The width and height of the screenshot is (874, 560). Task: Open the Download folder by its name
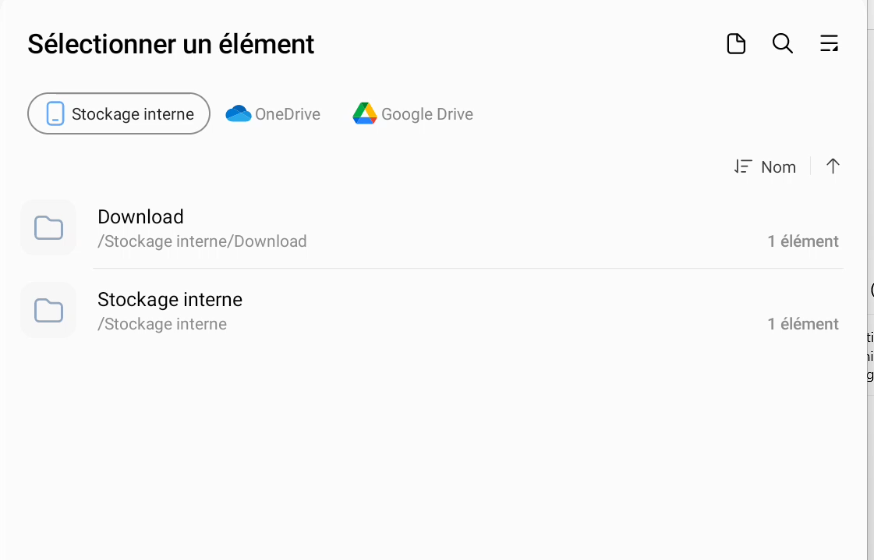pos(141,217)
